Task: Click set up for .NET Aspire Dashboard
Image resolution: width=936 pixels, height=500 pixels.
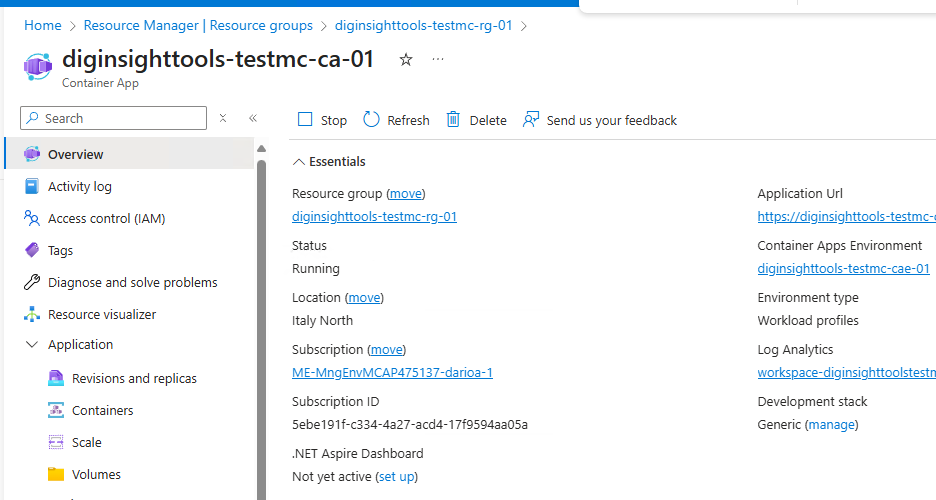Action: (397, 476)
